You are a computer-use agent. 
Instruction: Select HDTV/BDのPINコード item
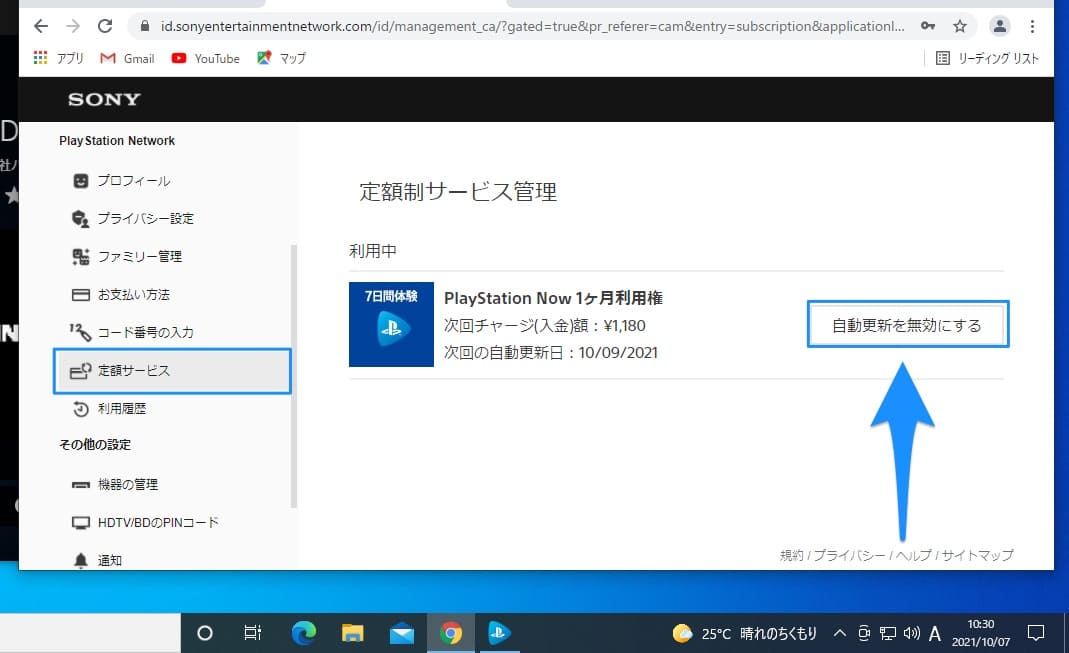pos(157,523)
